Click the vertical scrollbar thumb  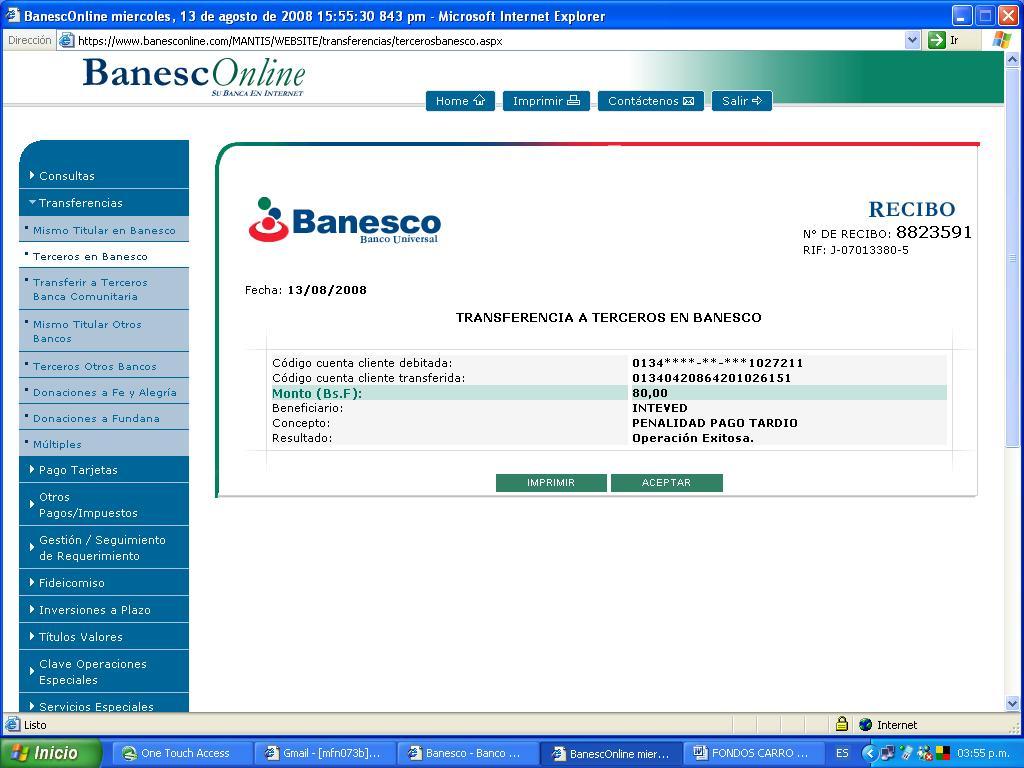pyautogui.click(x=1012, y=257)
